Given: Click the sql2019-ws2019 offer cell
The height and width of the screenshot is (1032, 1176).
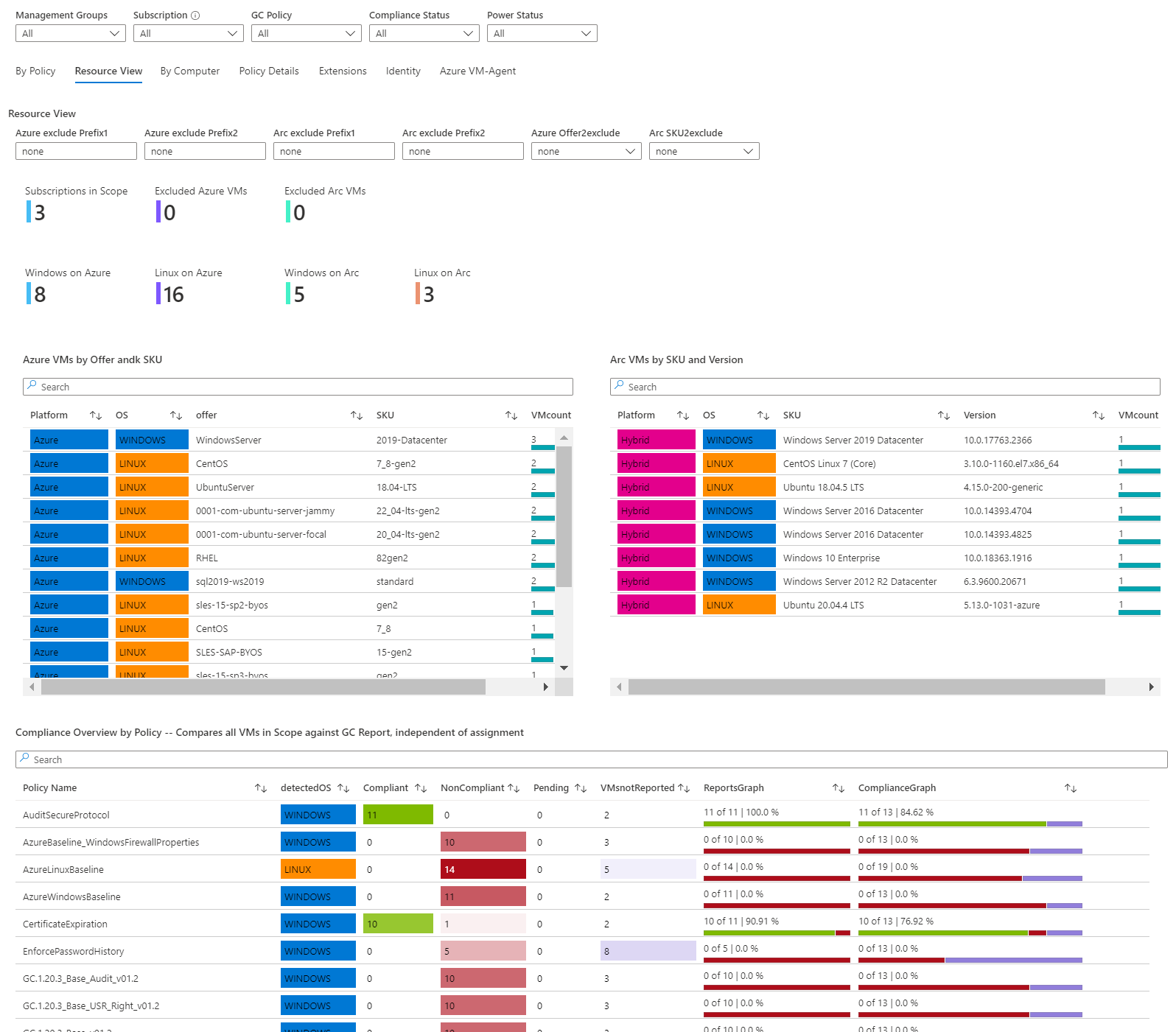Looking at the screenshot, I should pos(230,582).
